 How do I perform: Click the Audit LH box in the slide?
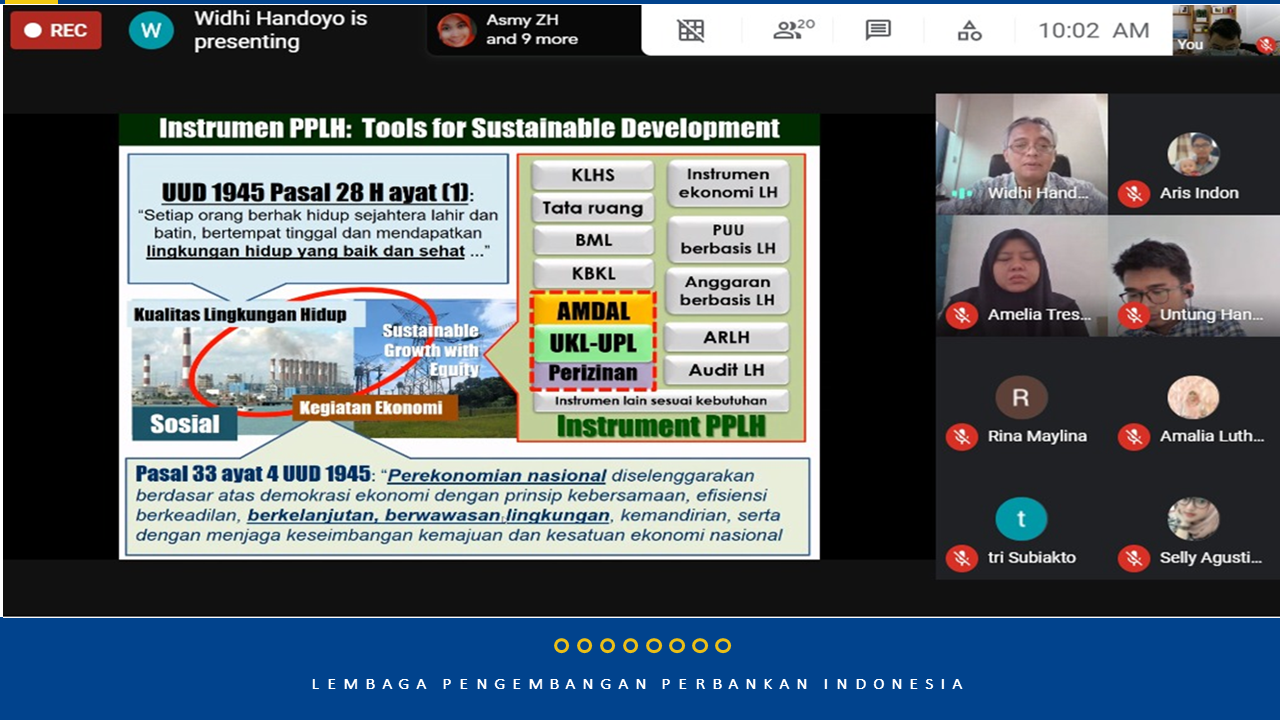tap(727, 370)
